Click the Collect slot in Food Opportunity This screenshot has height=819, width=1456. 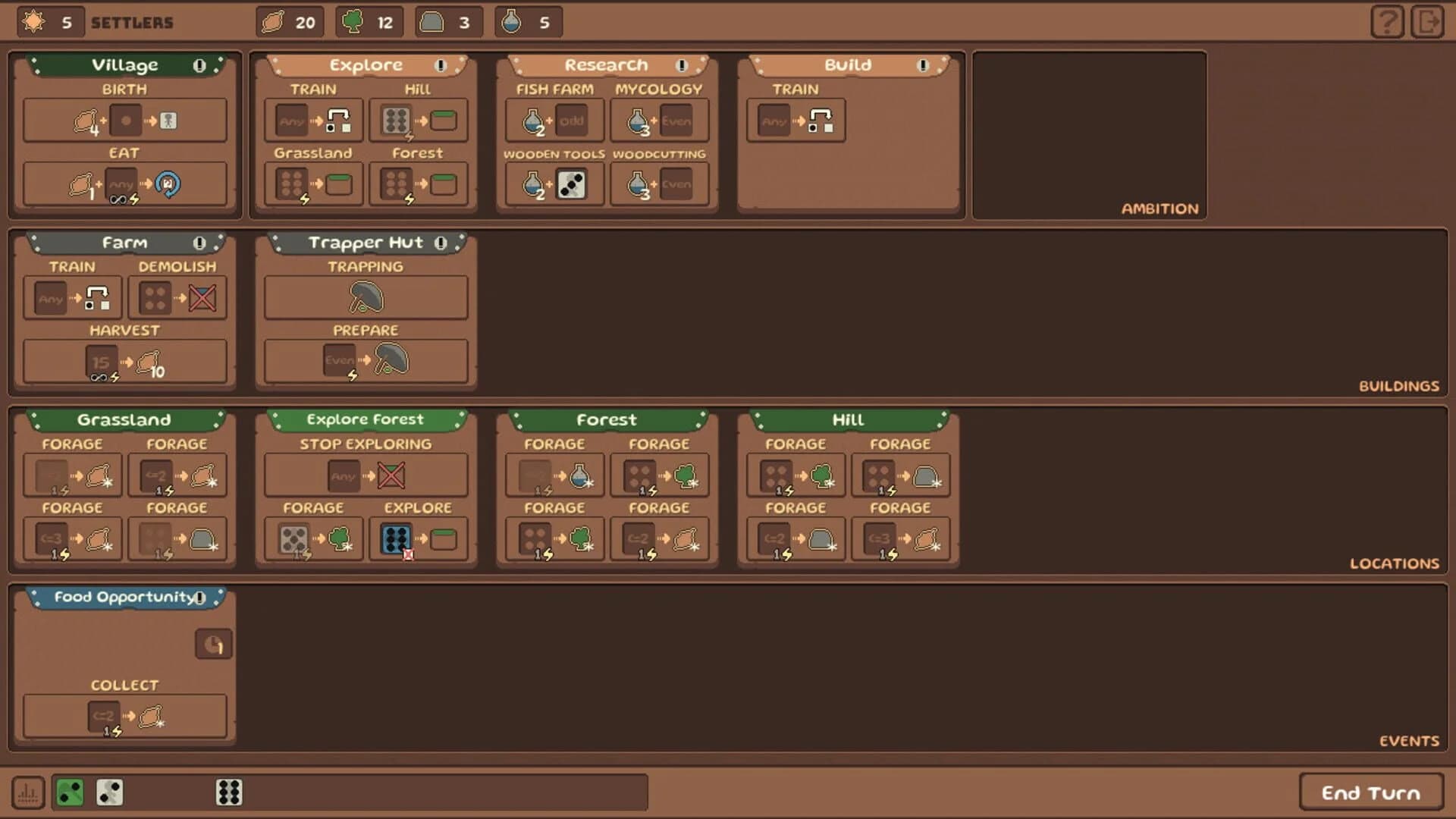tap(125, 716)
